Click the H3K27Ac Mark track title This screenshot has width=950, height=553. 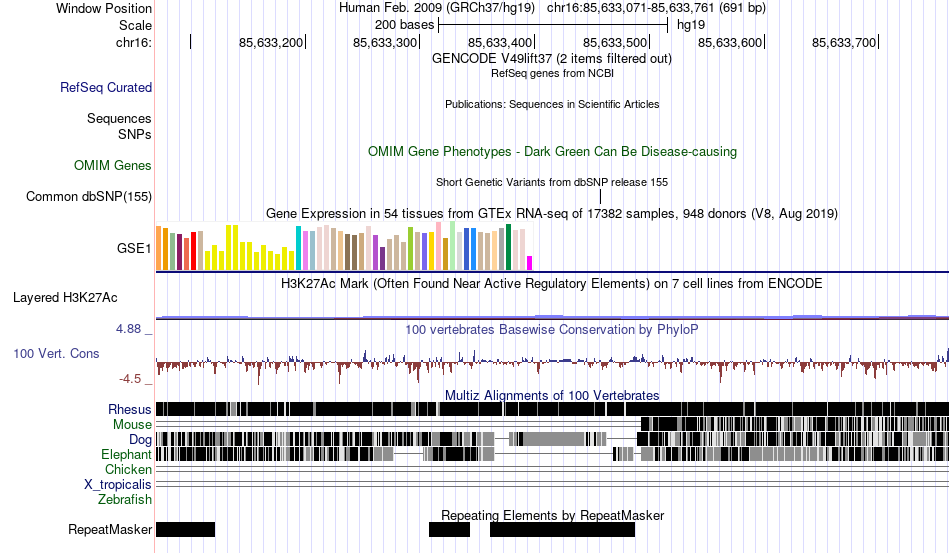point(551,283)
